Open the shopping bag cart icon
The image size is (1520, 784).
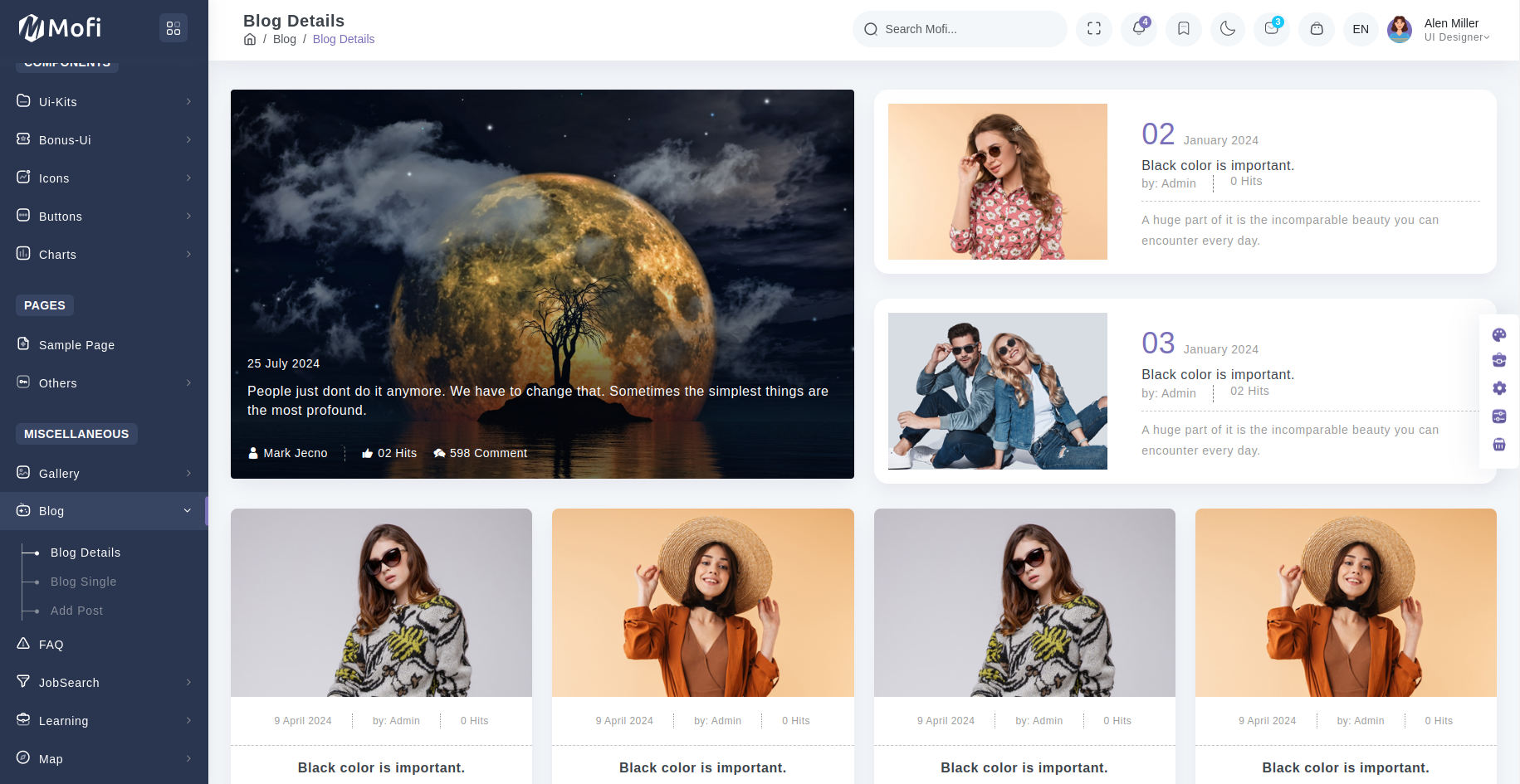[1316, 29]
